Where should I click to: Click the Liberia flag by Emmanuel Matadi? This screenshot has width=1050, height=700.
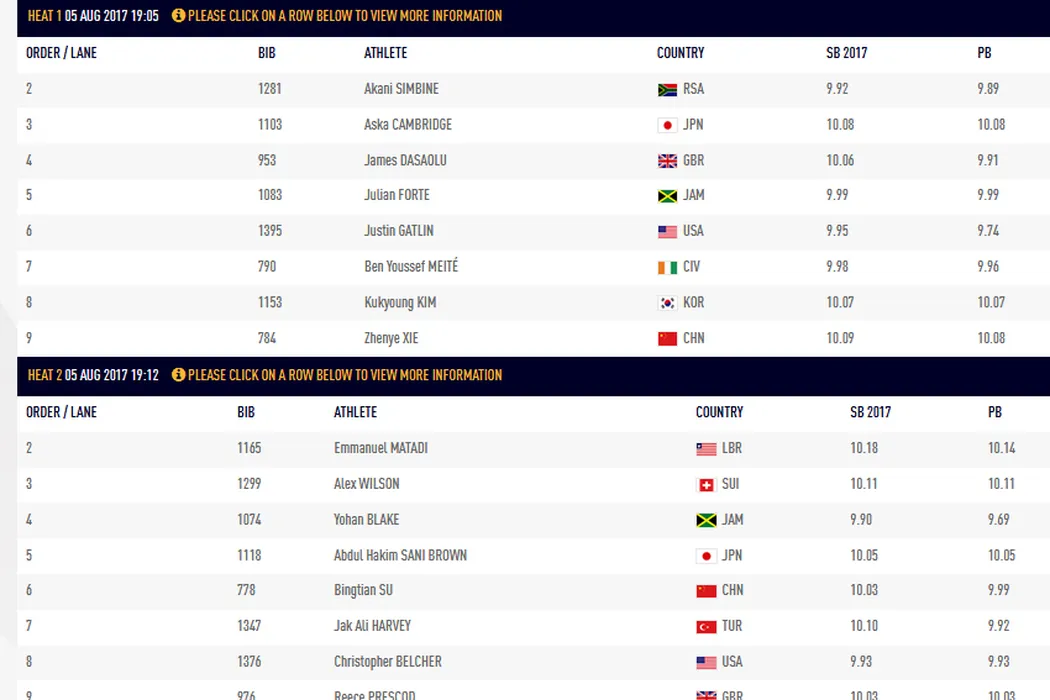coord(706,449)
